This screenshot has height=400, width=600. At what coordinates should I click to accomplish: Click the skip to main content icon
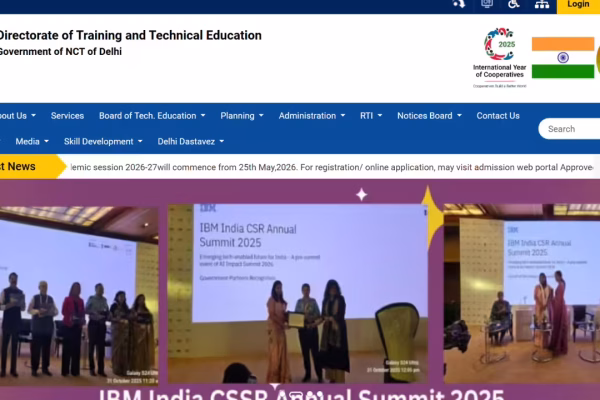459,4
